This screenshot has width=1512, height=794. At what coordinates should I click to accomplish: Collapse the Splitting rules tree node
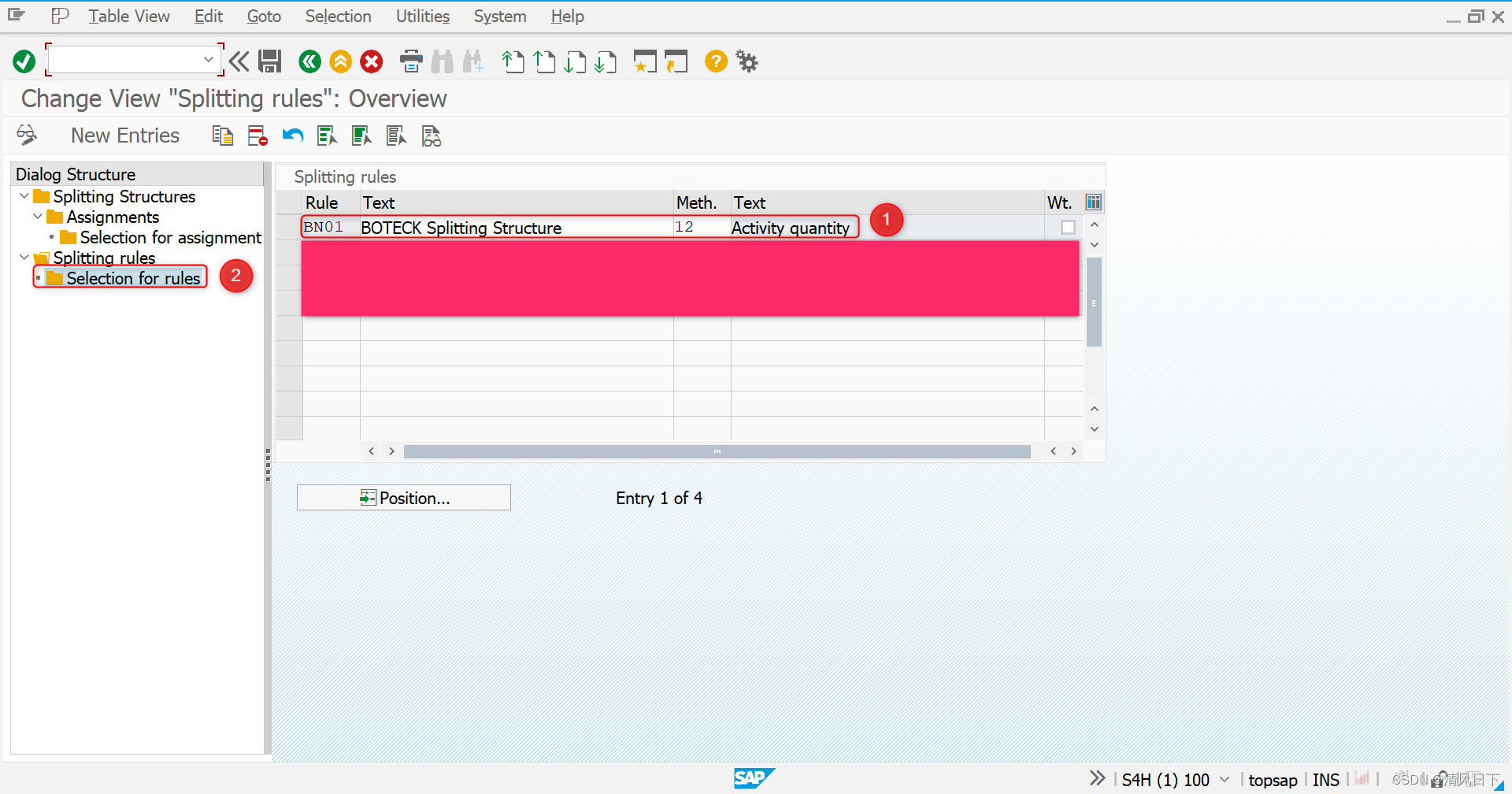coord(24,258)
